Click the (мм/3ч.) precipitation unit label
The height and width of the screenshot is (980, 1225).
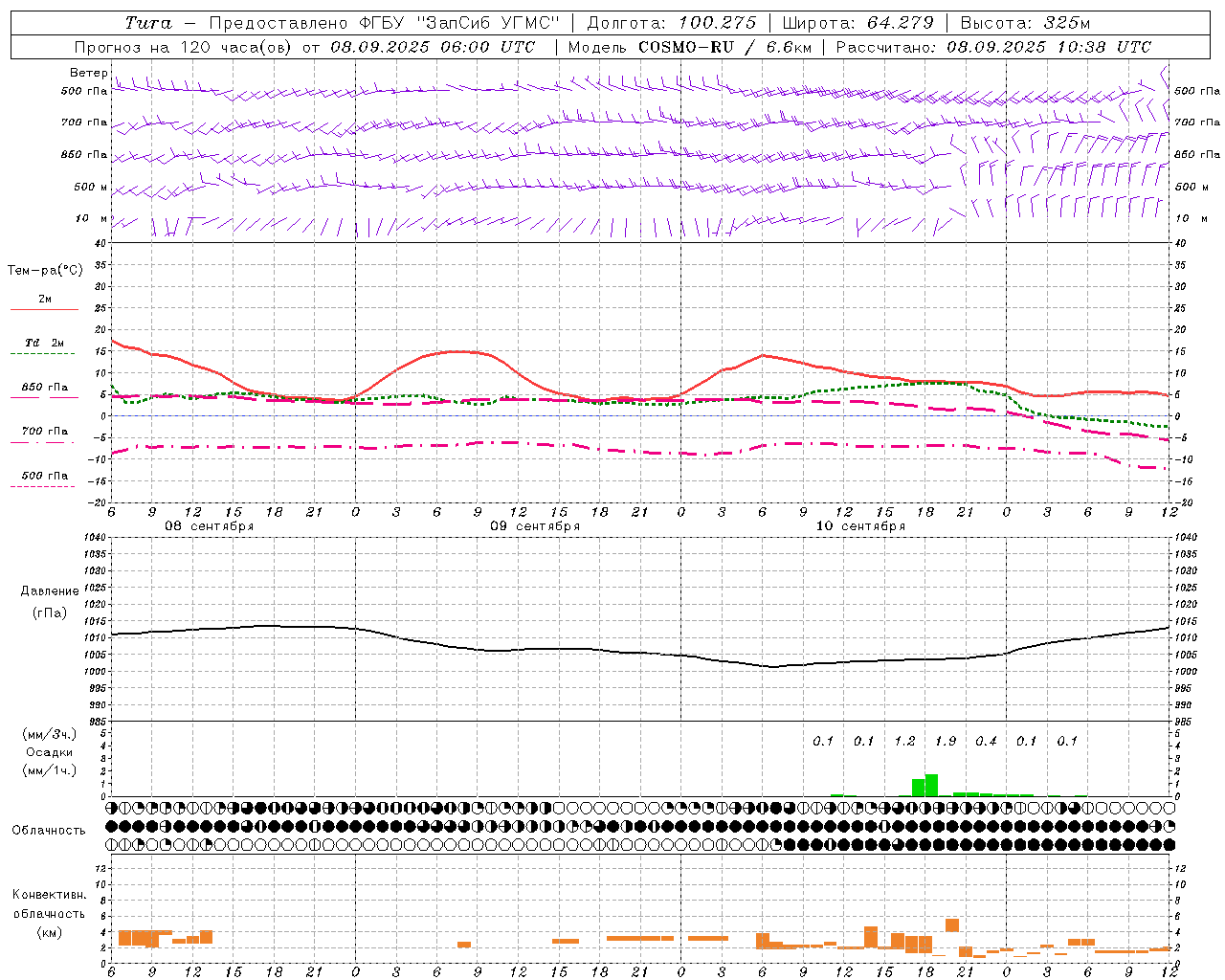pyautogui.click(x=50, y=734)
